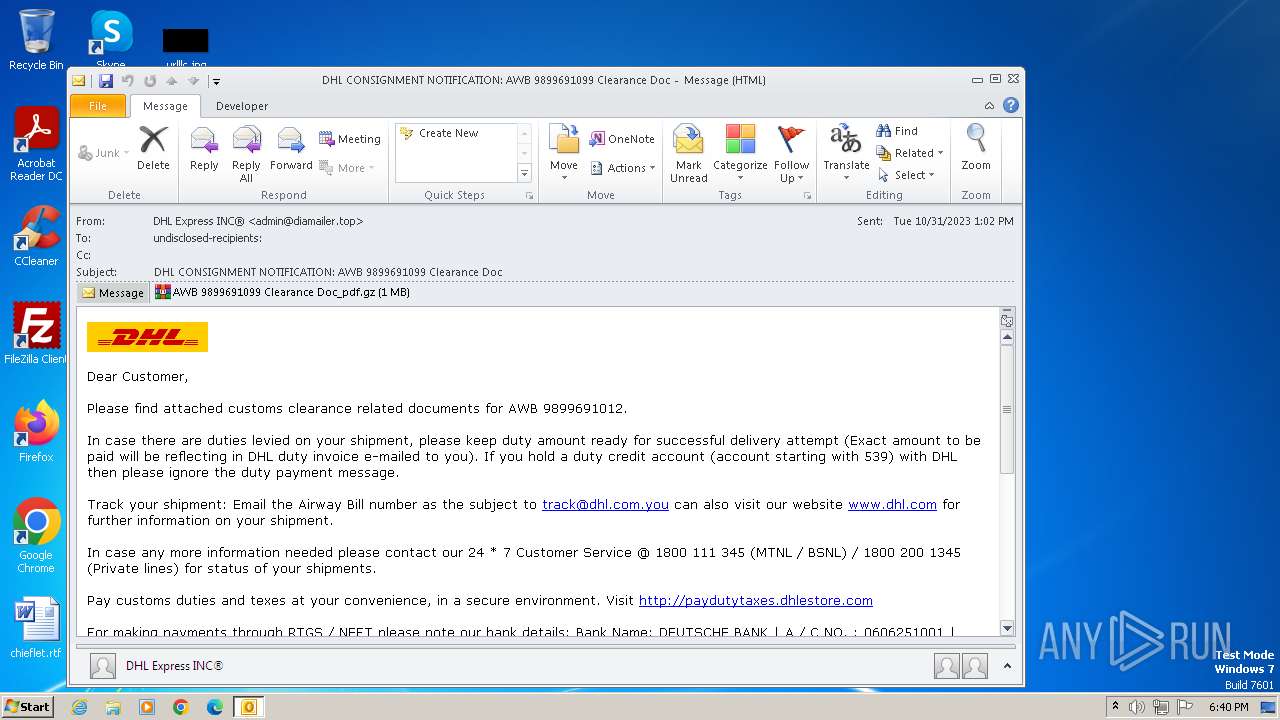Switch to the Developer ribbon tab

coord(242,106)
